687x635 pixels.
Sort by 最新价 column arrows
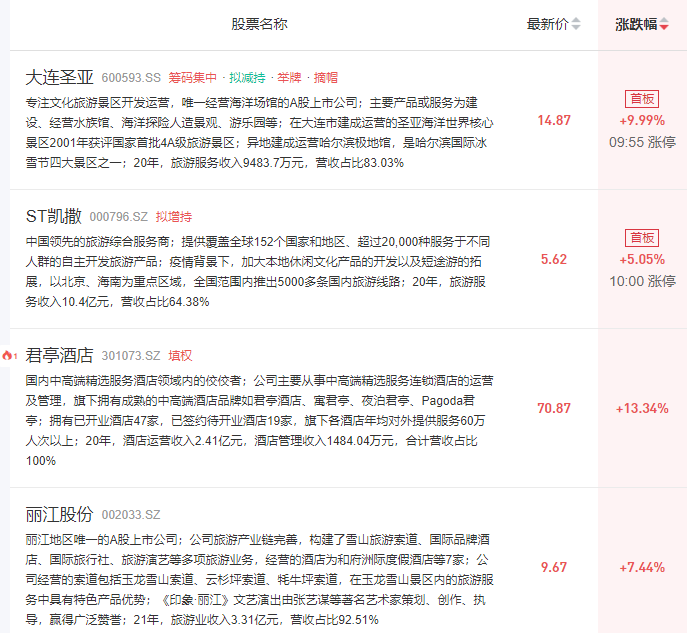click(x=576, y=24)
